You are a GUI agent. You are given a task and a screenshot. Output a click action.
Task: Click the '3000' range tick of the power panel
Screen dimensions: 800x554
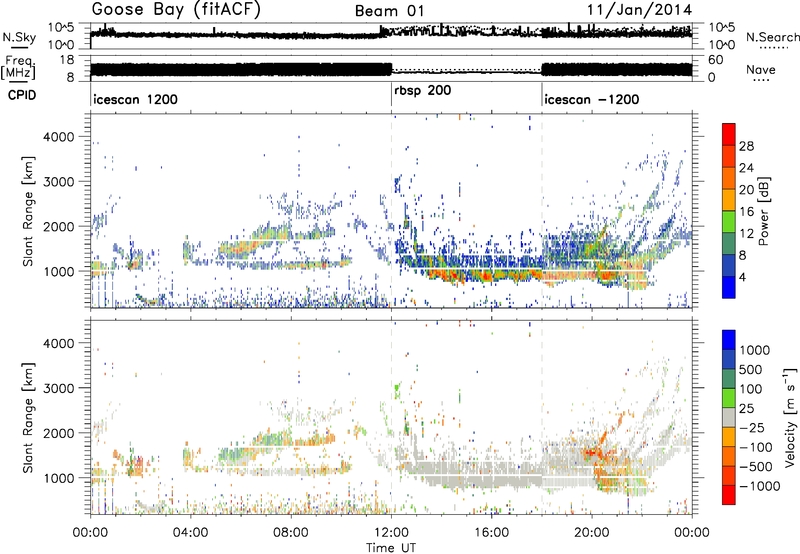(59, 182)
